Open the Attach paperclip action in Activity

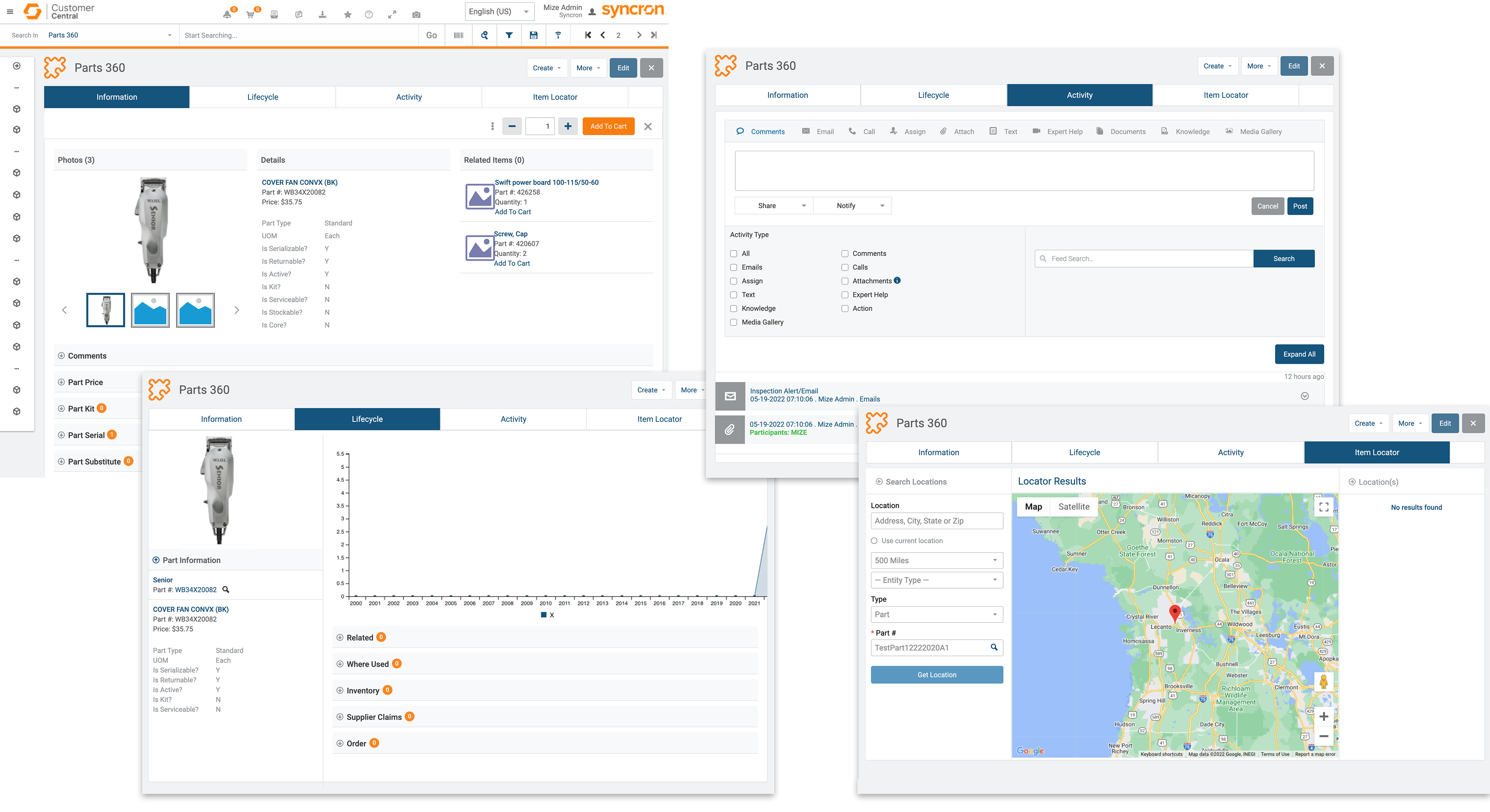(x=957, y=132)
